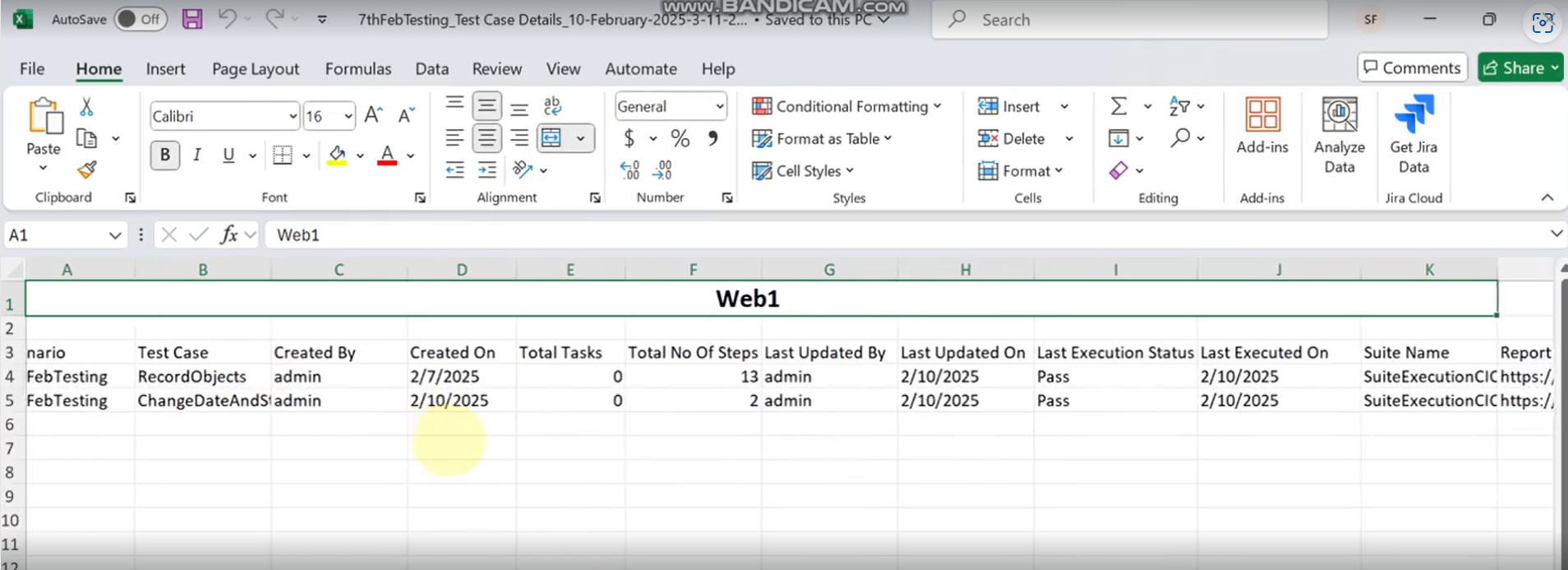This screenshot has height=570, width=1568.
Task: Toggle Bold formatting off
Action: (165, 155)
